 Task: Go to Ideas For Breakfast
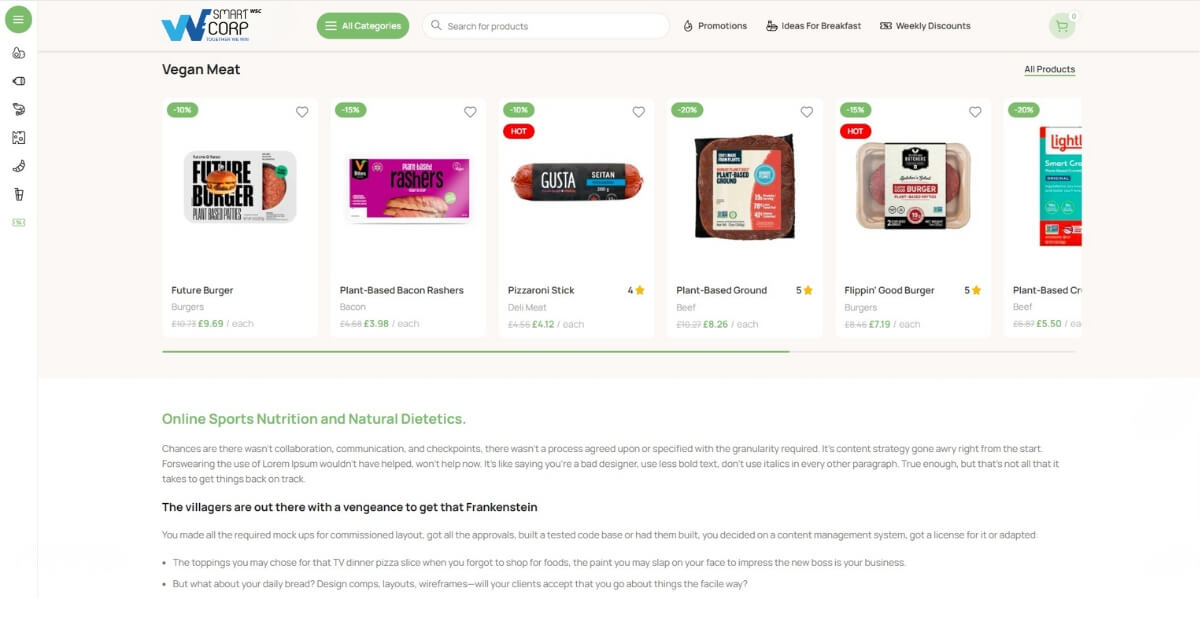pos(813,26)
